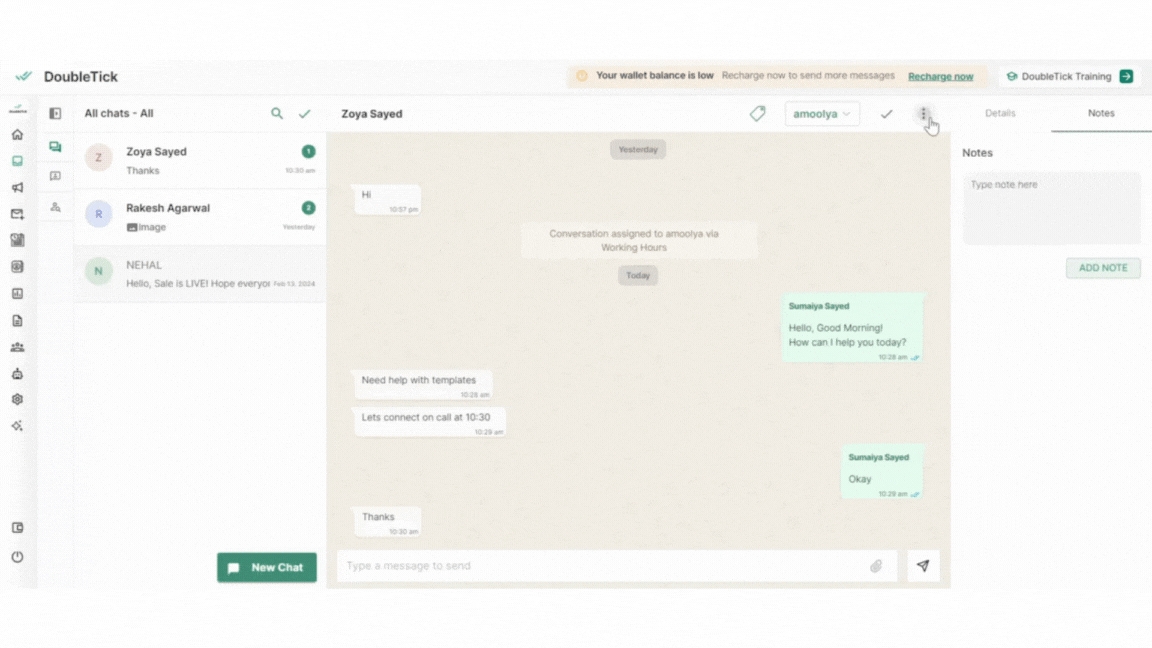The width and height of the screenshot is (1152, 648).
Task: Click the Home icon in left sidebar
Action: click(17, 135)
